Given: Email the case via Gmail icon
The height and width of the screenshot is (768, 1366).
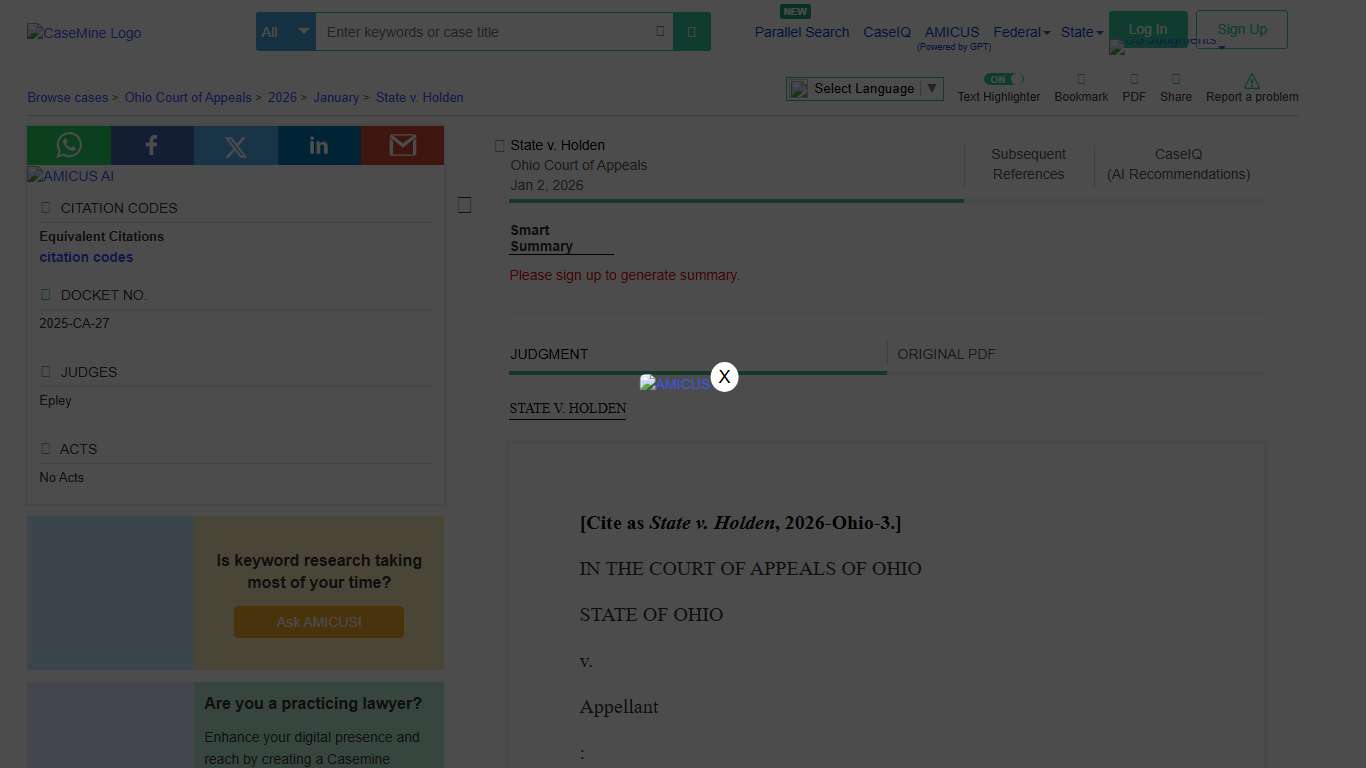Looking at the screenshot, I should point(402,146).
